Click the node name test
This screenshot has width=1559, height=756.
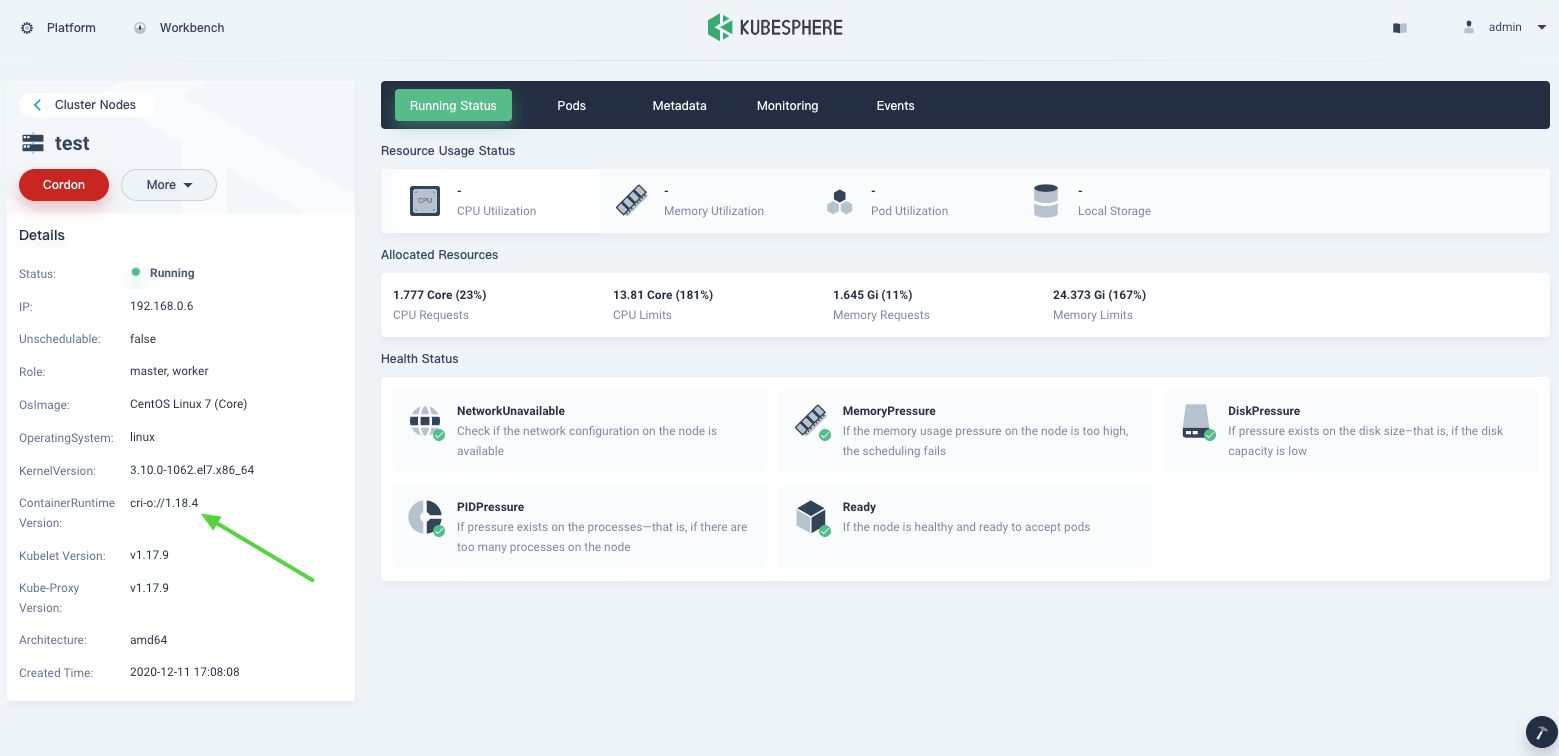pyautogui.click(x=72, y=143)
